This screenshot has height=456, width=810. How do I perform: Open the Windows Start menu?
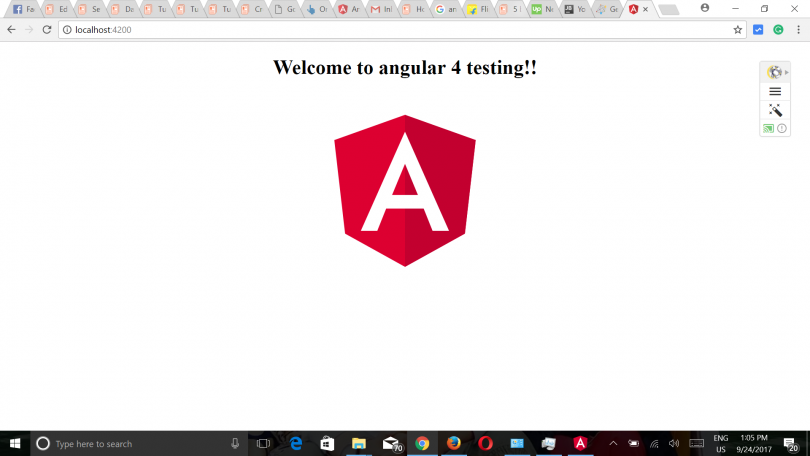[15, 444]
